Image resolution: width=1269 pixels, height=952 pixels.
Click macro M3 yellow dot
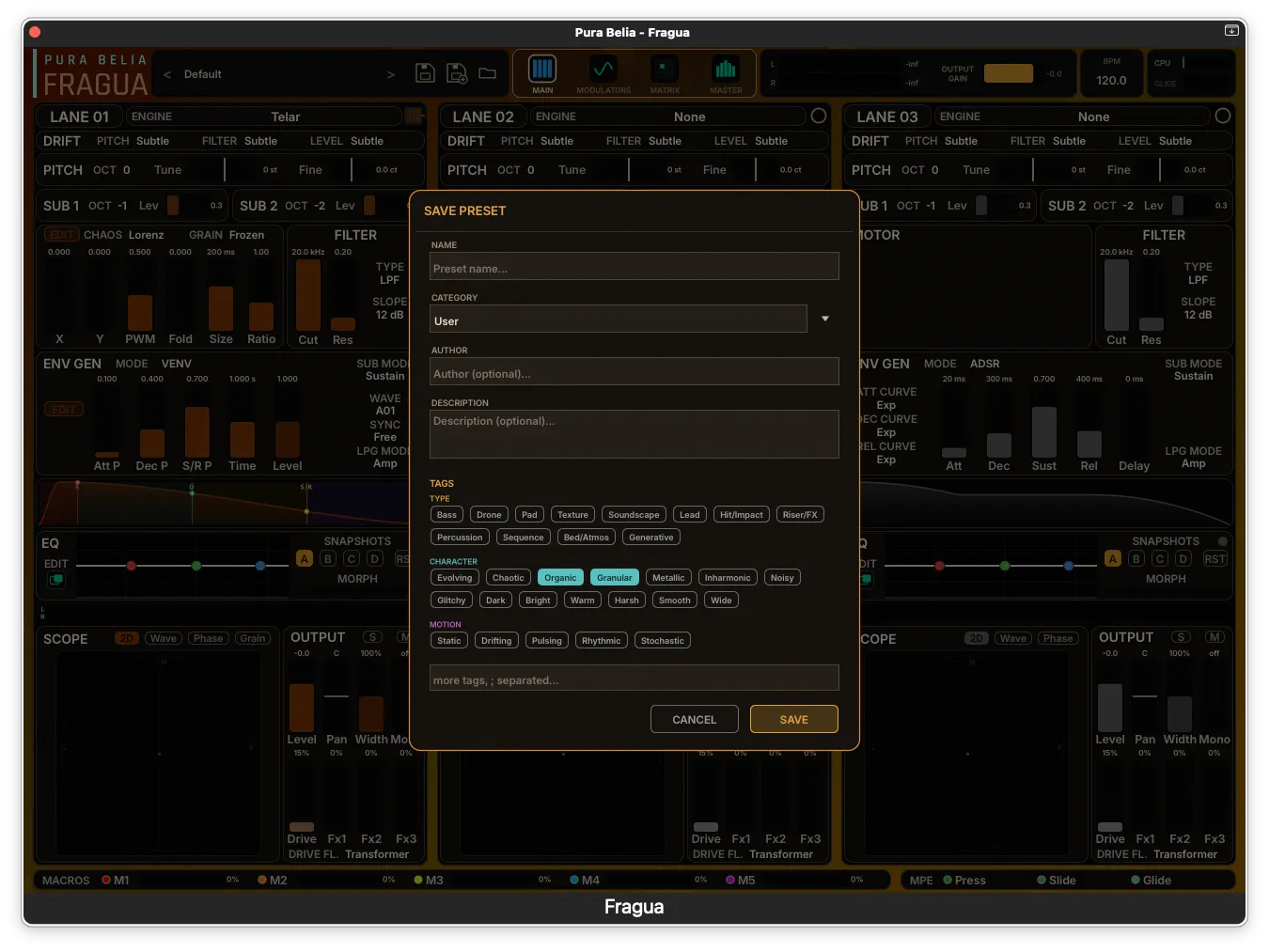click(x=418, y=880)
